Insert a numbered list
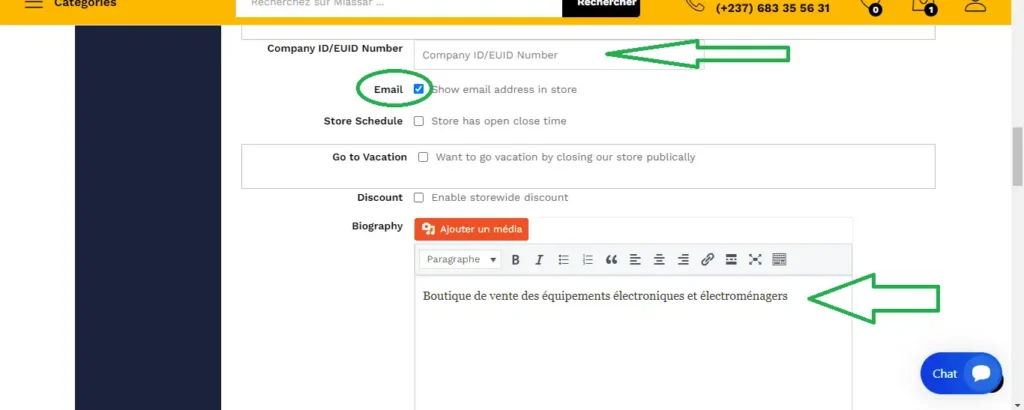The height and width of the screenshot is (410, 1024). click(588, 260)
